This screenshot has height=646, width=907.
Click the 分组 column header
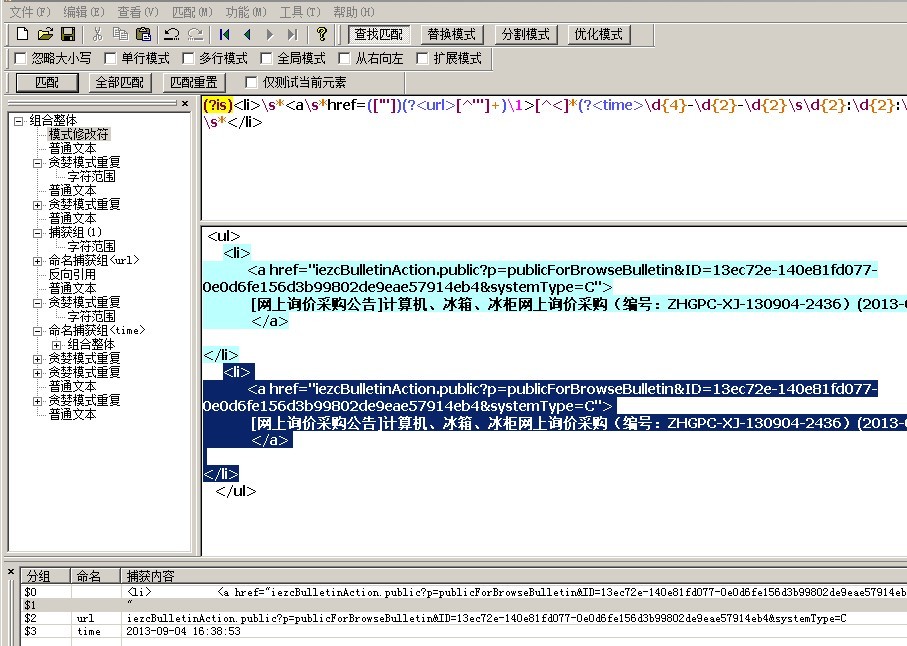pos(46,576)
